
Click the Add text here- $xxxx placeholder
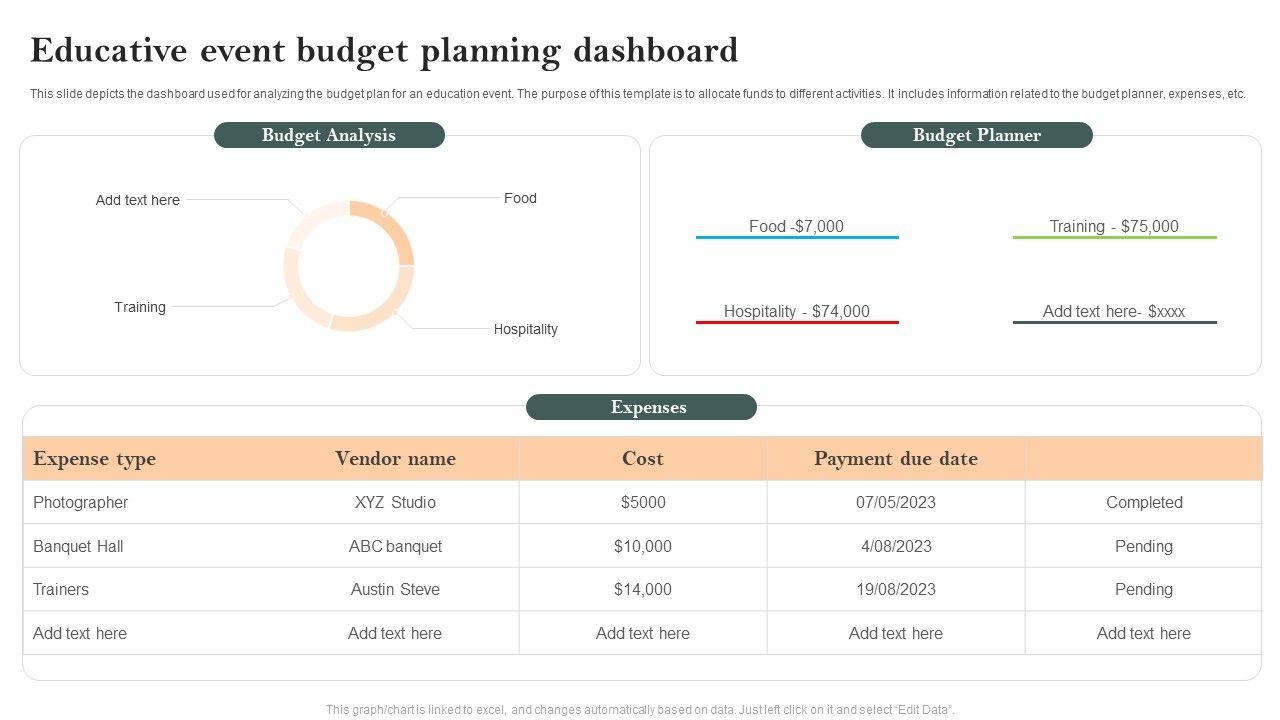pos(1113,311)
